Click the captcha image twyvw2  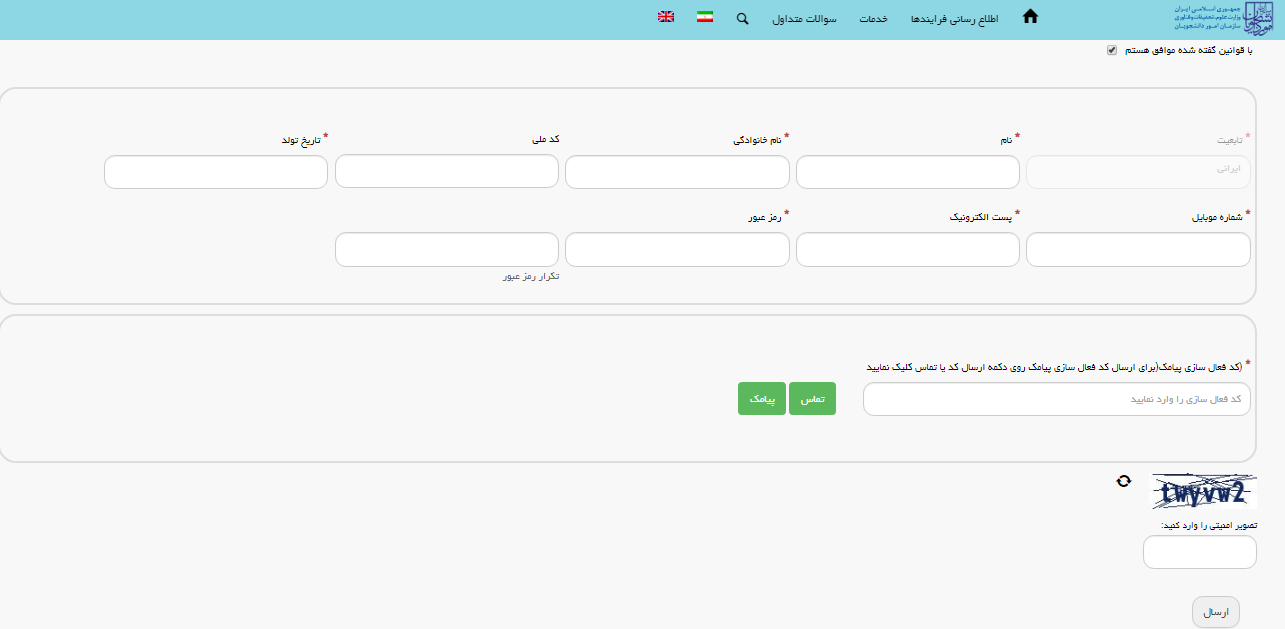pos(1204,492)
